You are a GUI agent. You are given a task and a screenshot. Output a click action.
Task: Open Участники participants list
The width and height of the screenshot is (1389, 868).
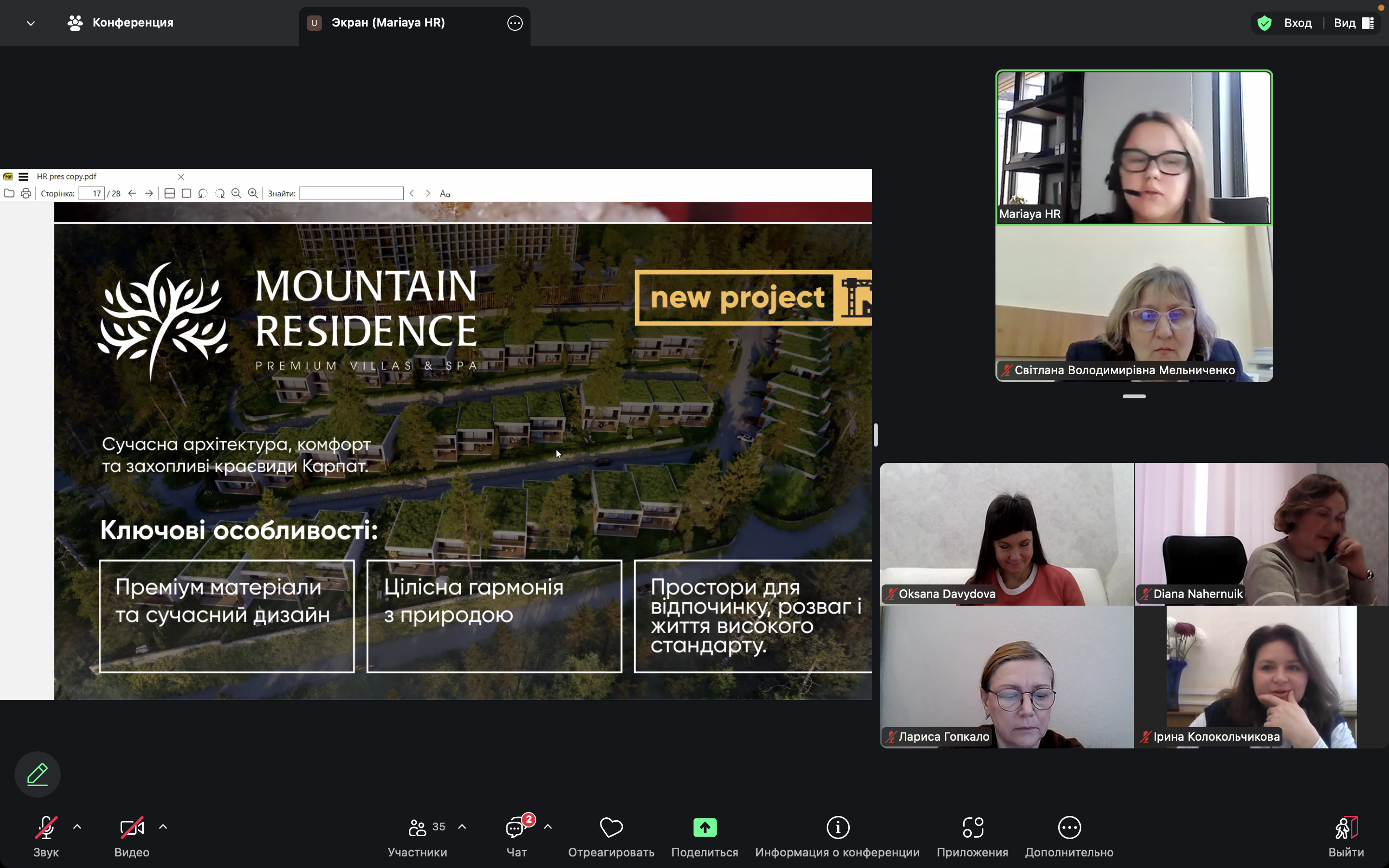pos(417,827)
